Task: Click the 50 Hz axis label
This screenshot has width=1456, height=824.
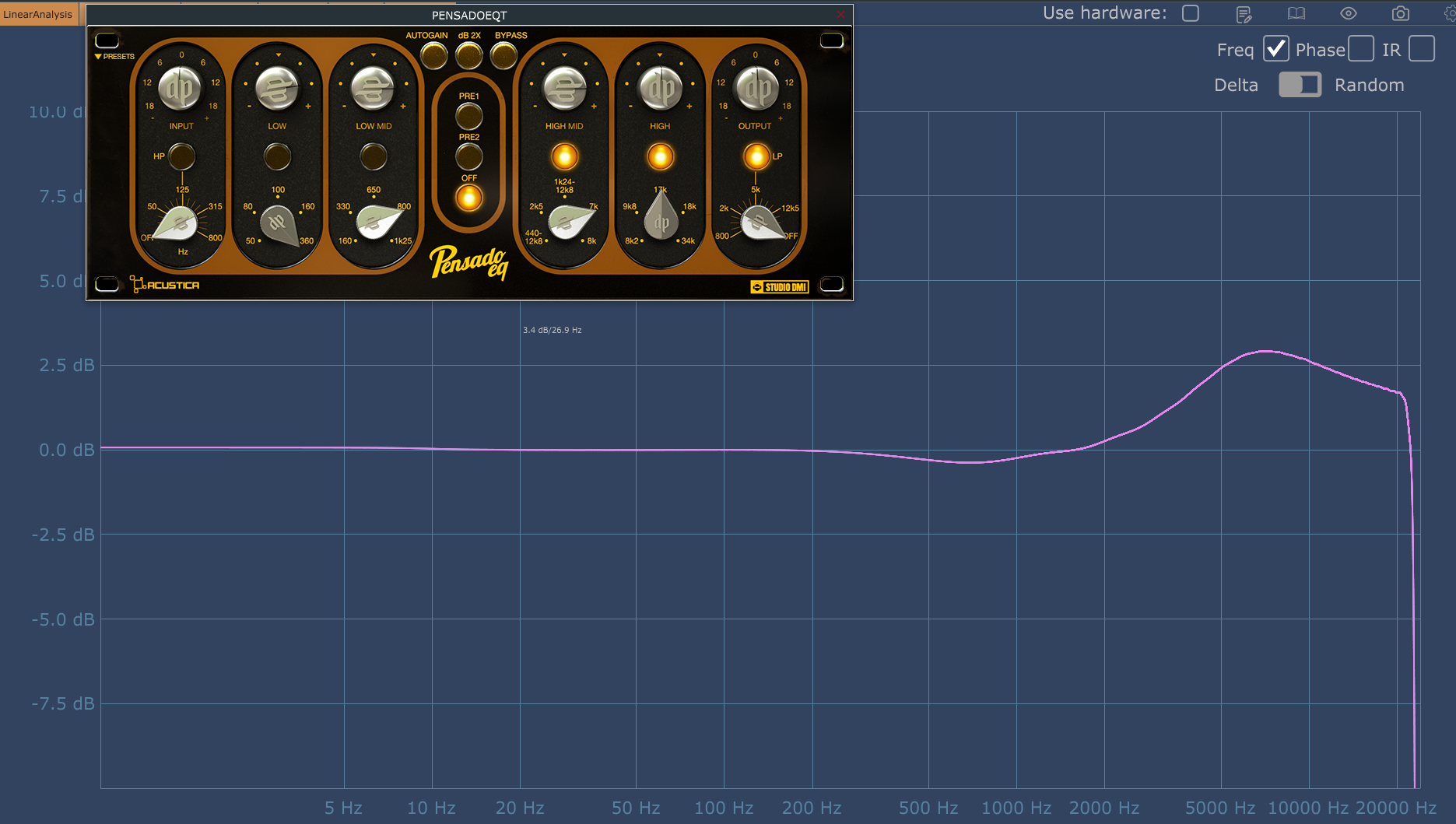Action: [x=636, y=808]
